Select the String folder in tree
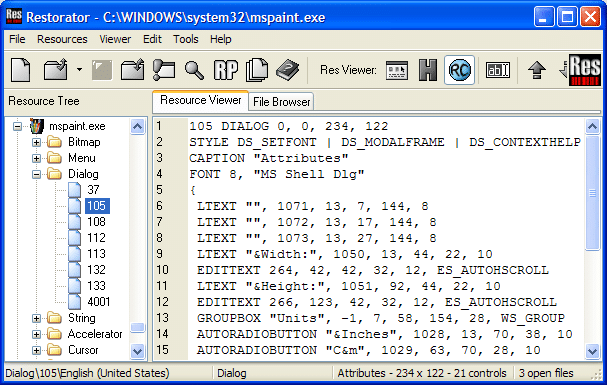The height and width of the screenshot is (385, 607). coord(82,318)
